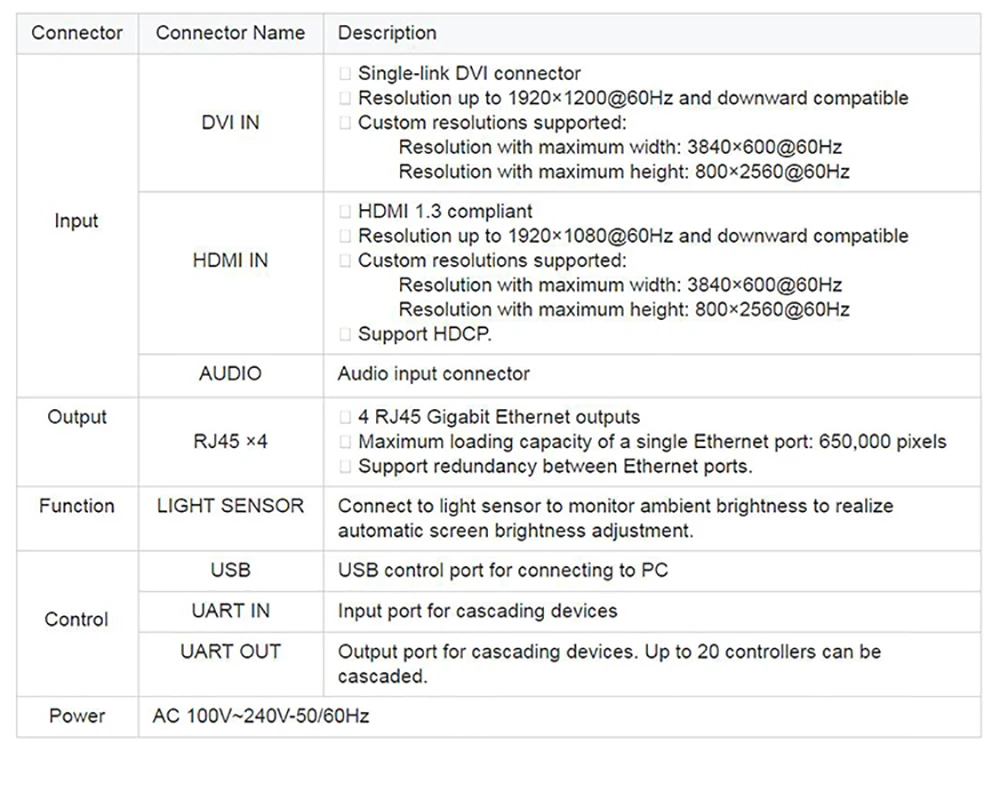Click the Connector Name column header
Viewport: 1000px width, 792px height.
click(230, 33)
